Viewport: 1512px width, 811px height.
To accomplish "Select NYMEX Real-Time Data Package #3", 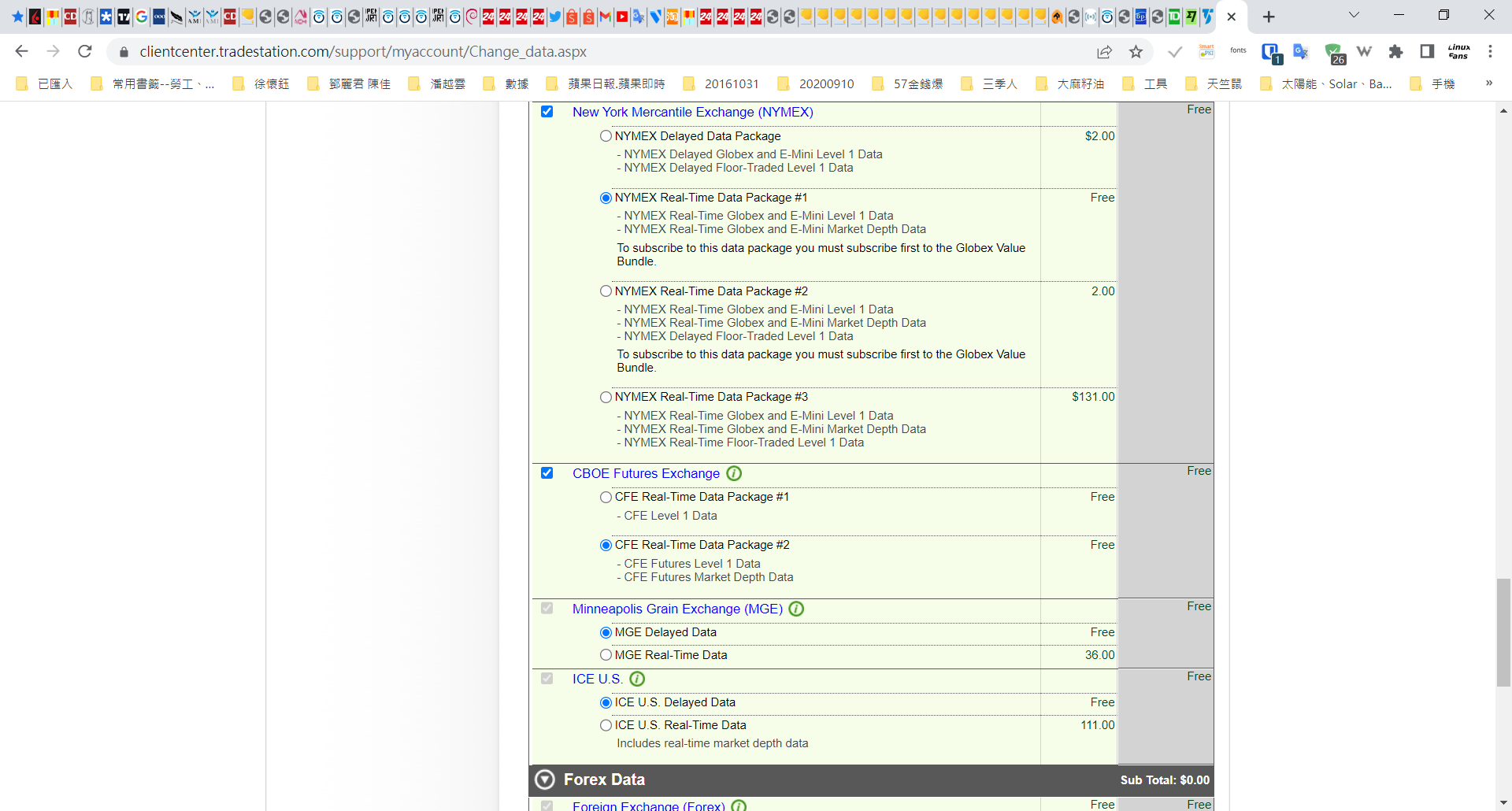I will point(606,397).
